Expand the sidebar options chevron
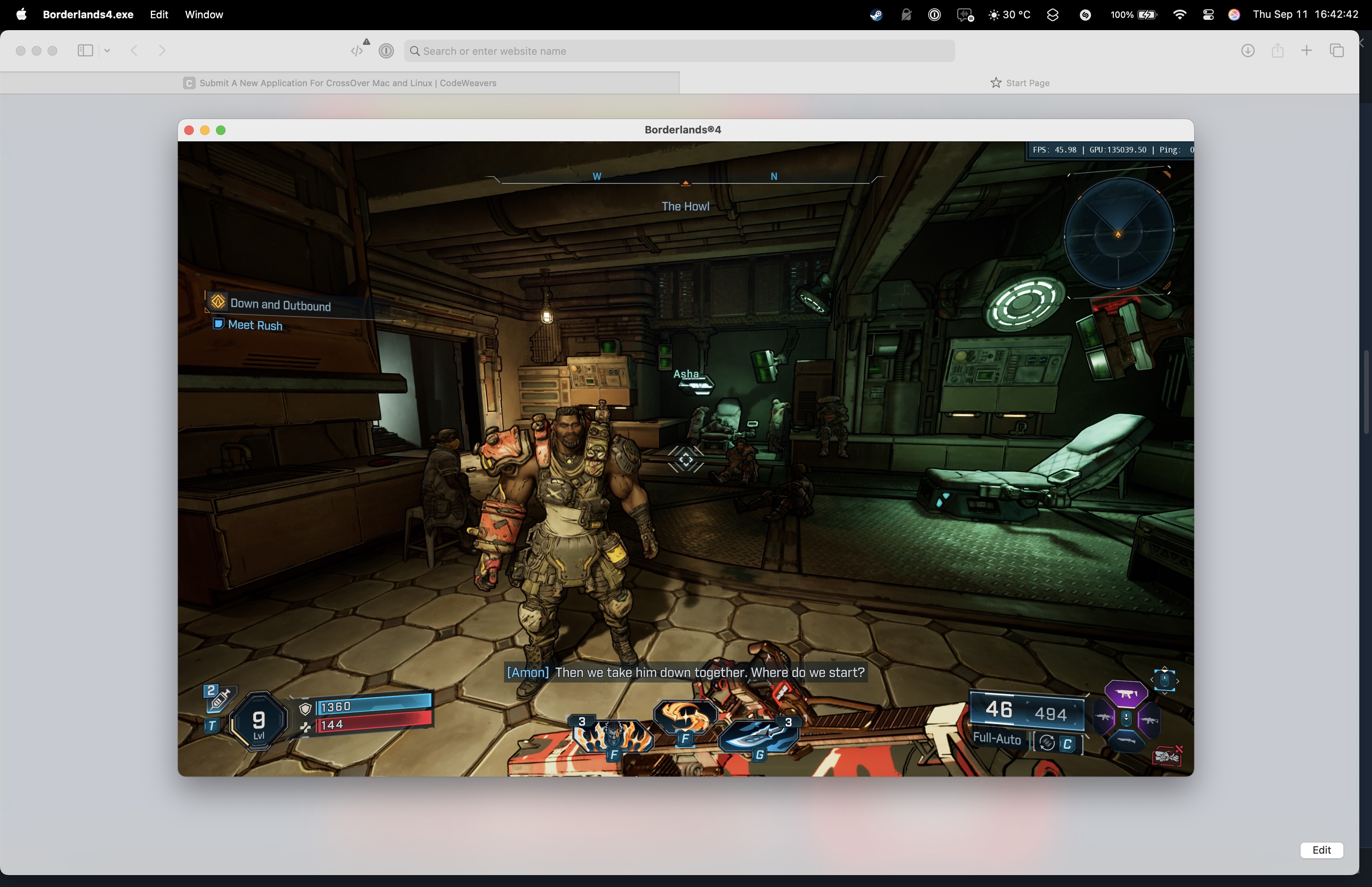The image size is (1372, 887). (x=107, y=51)
